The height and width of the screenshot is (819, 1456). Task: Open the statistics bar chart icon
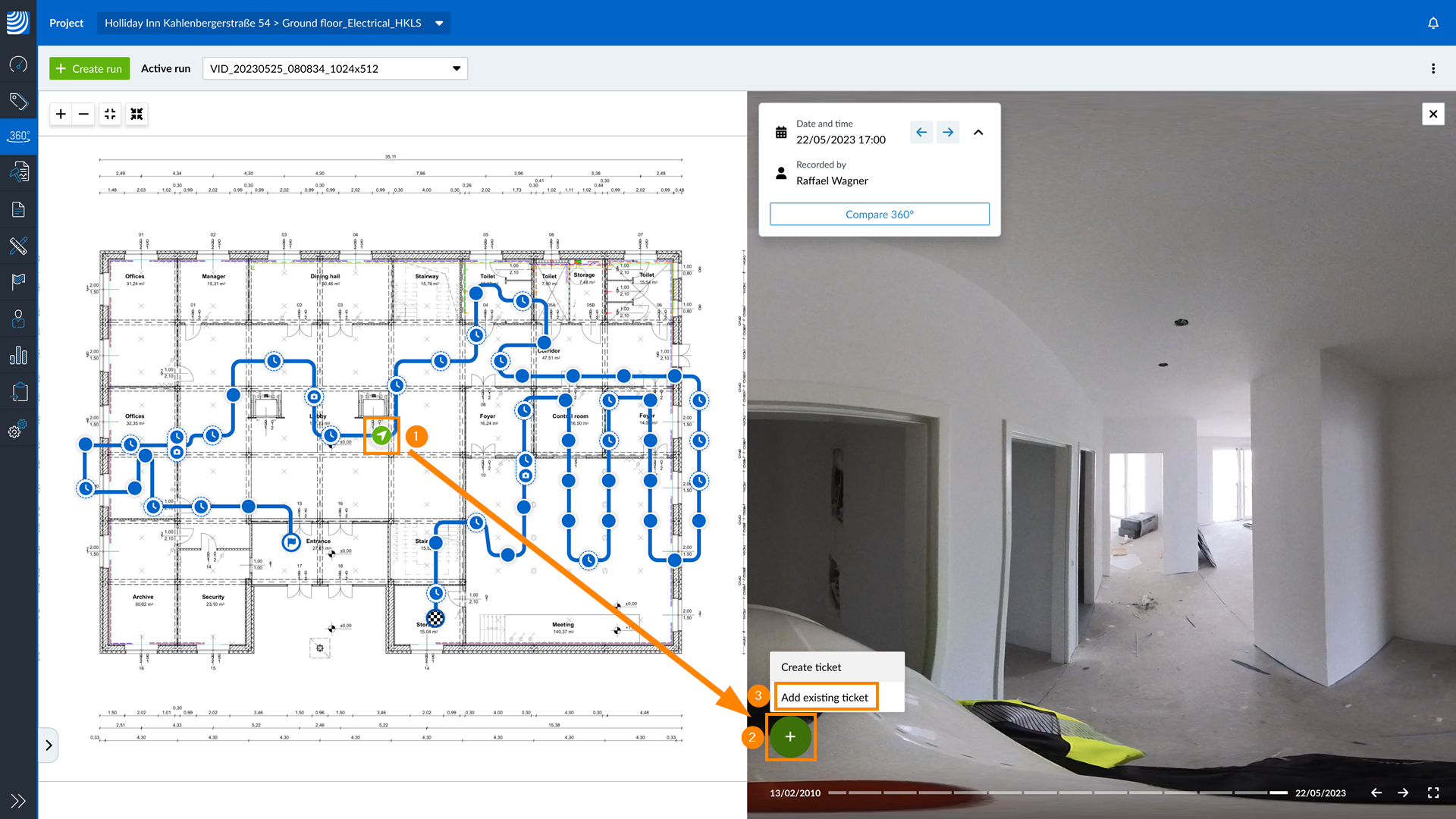(18, 356)
